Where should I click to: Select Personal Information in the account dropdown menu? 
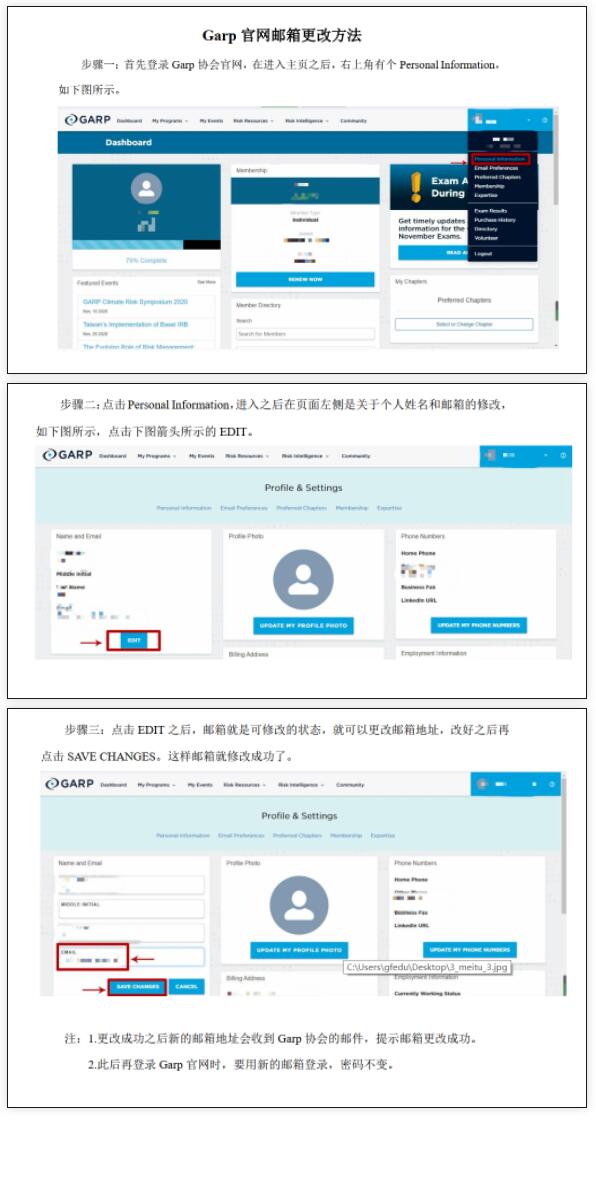click(x=501, y=159)
